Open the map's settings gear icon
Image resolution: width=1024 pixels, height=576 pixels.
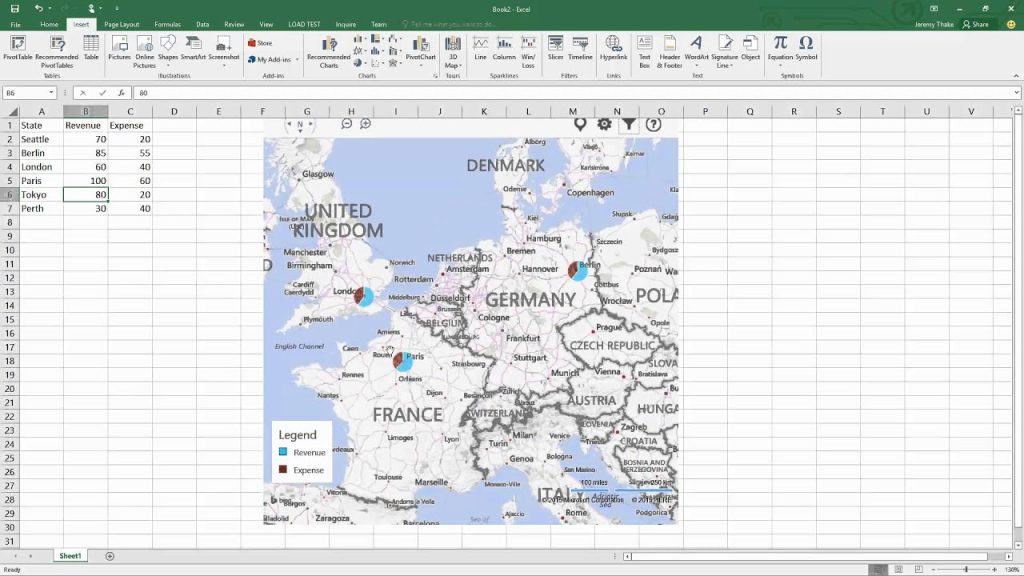point(605,124)
